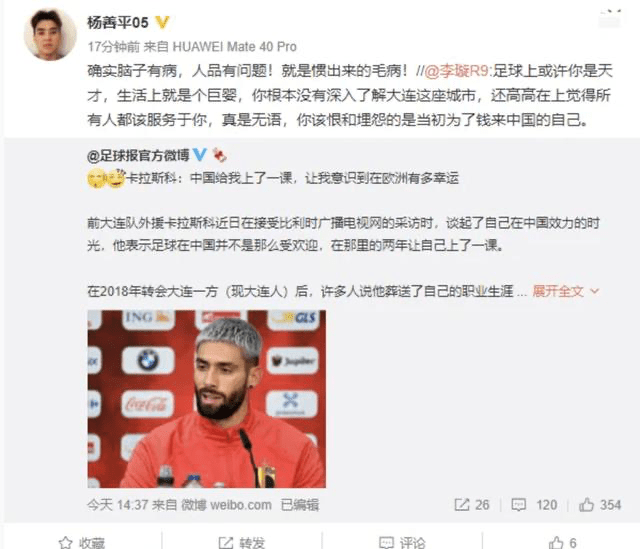Viewport: 640px width, 549px height.
Task: Open the post options menu at top right
Action: [610, 18]
